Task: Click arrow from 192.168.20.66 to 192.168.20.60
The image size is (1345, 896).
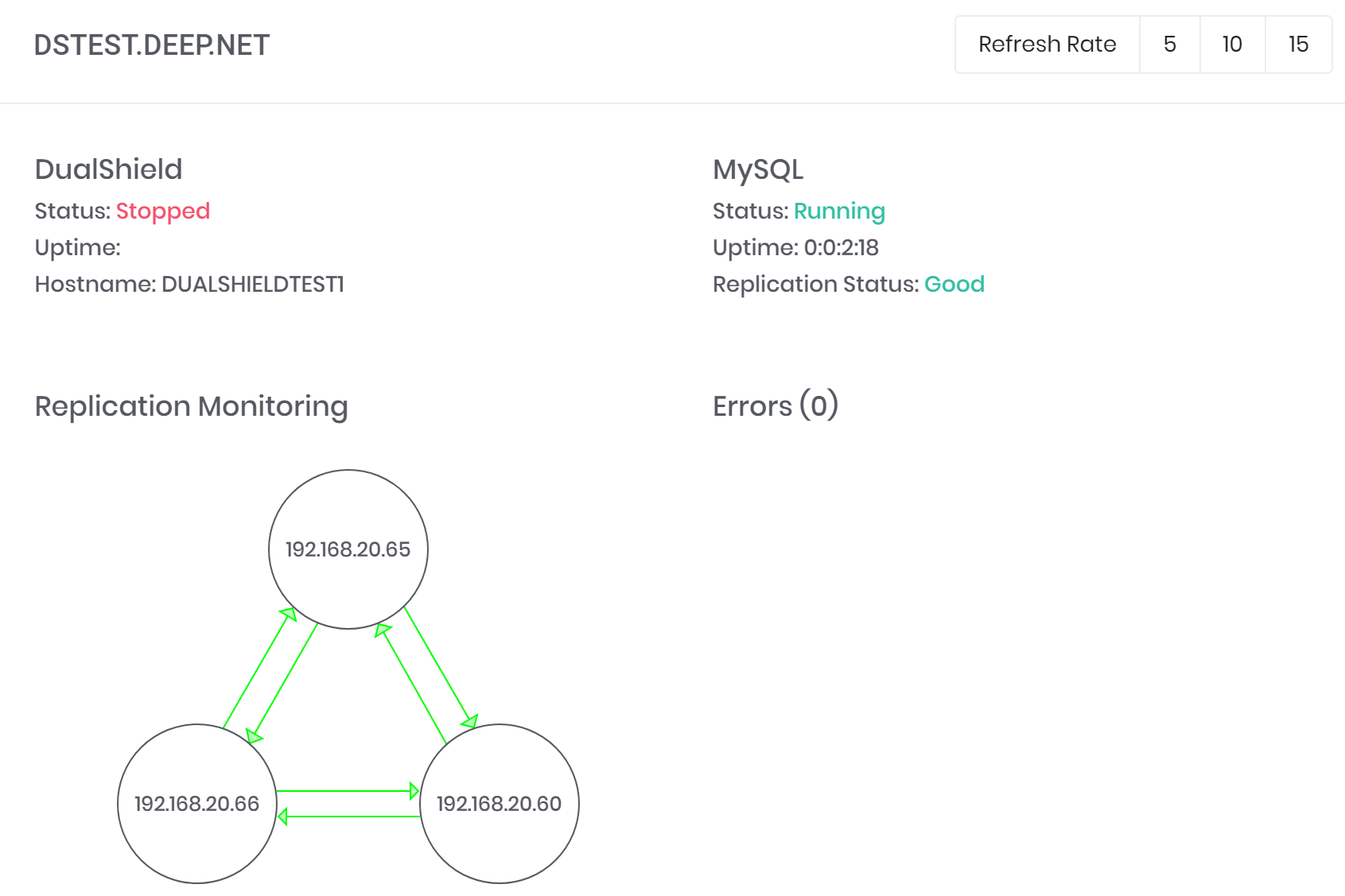Action: point(347,791)
